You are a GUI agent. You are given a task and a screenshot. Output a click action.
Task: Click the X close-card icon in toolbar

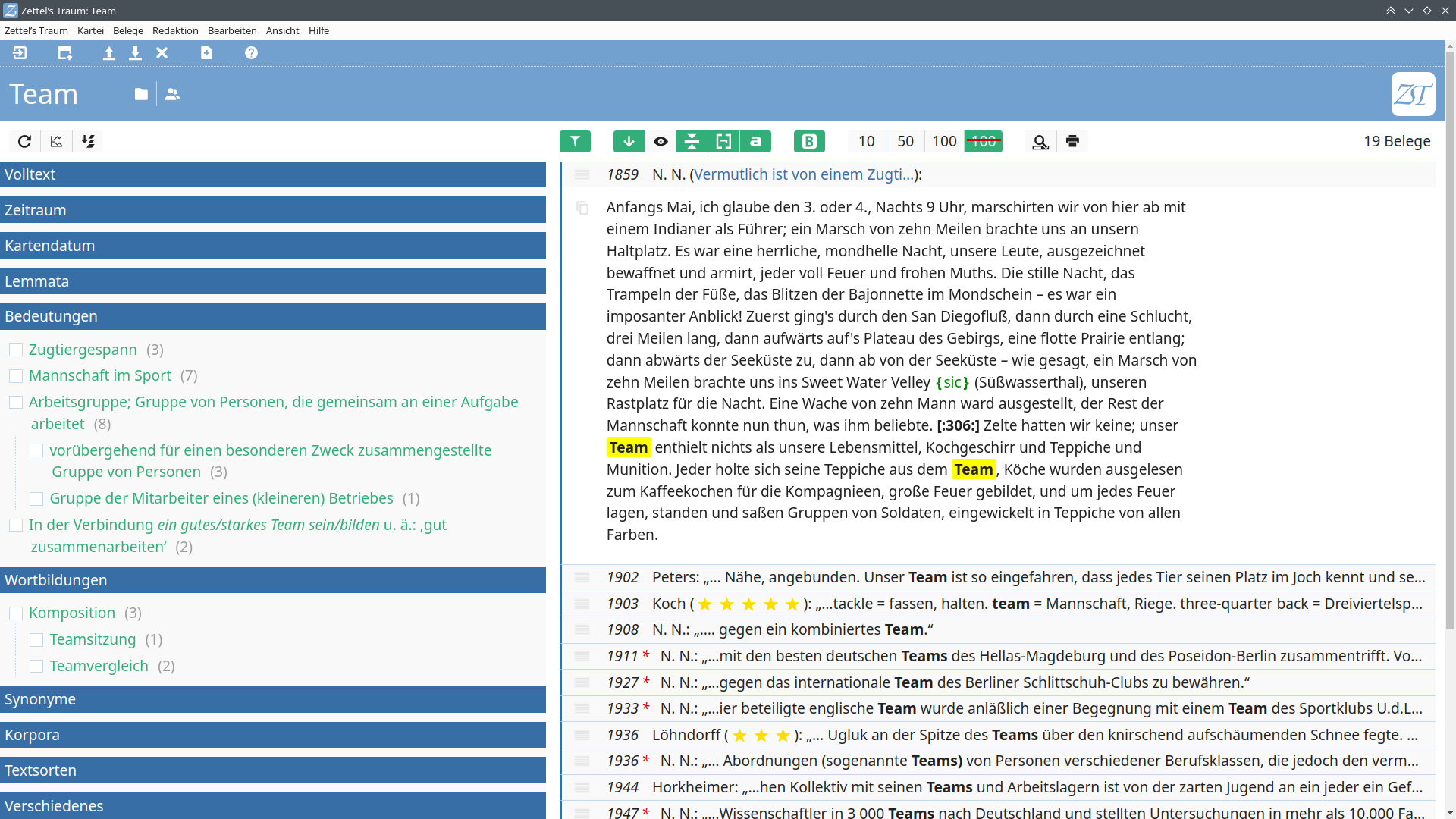[162, 53]
